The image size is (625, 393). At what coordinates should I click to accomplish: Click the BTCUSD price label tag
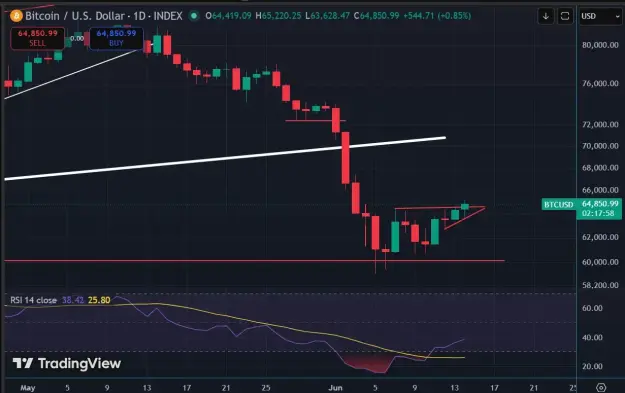pos(559,204)
